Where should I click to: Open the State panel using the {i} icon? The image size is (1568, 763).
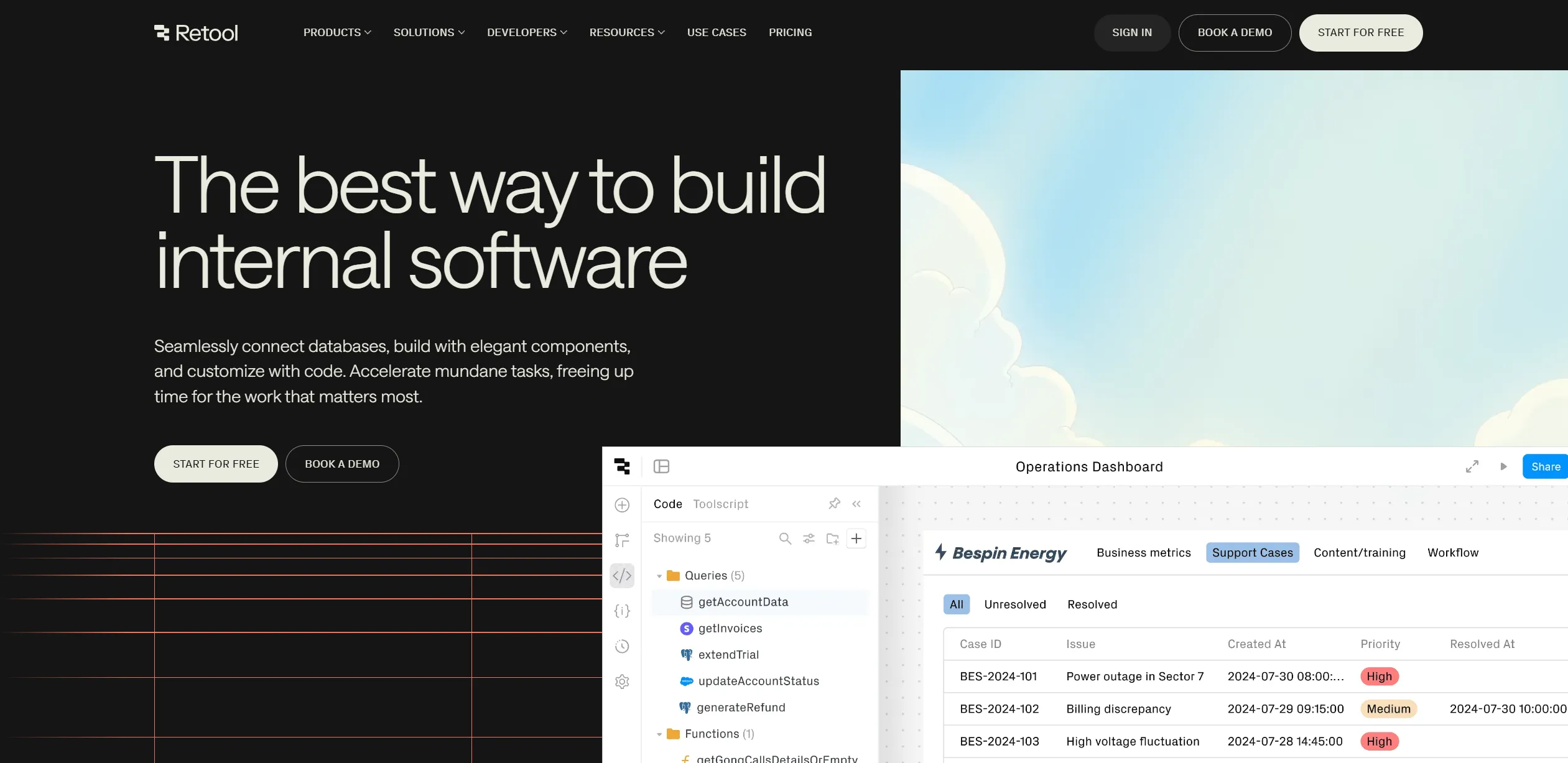coord(621,611)
